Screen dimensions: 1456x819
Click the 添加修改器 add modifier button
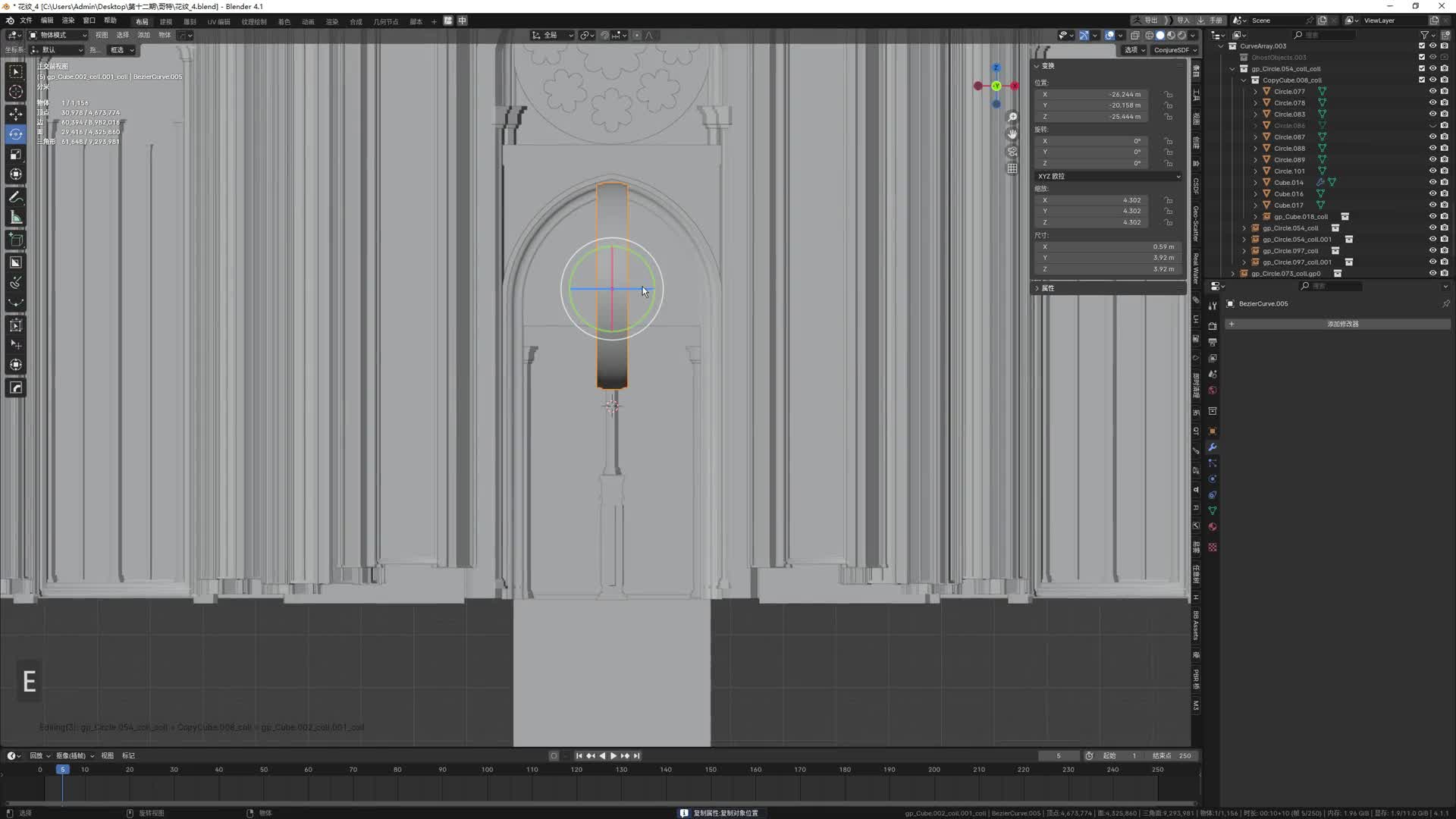1342,324
